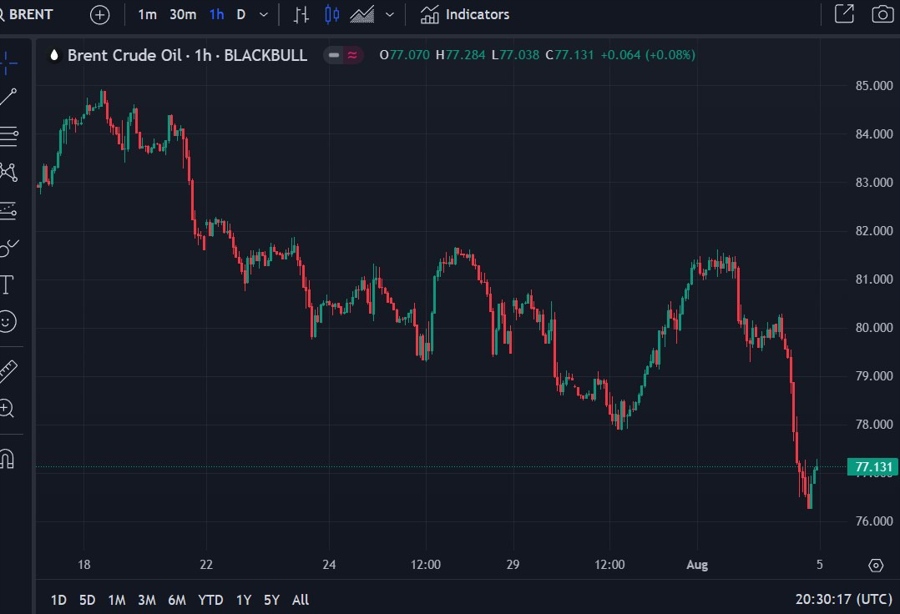The width and height of the screenshot is (900, 614).
Task: Expand the chart type style dropdown
Action: pos(389,14)
